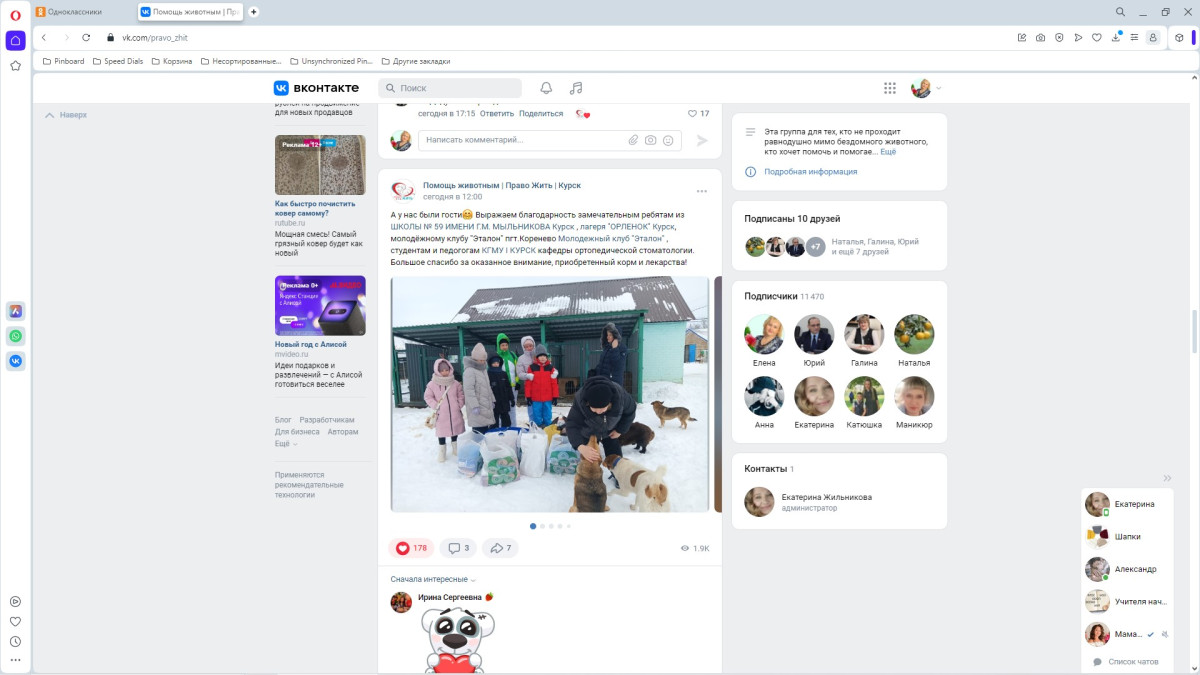The width and height of the screenshot is (1200, 675).
Task: Open the extensions cube icon
Action: pos(1179,37)
